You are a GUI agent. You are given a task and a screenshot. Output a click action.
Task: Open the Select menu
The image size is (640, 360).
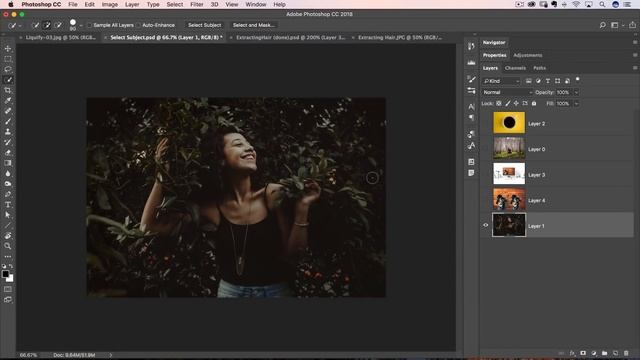[175, 4]
